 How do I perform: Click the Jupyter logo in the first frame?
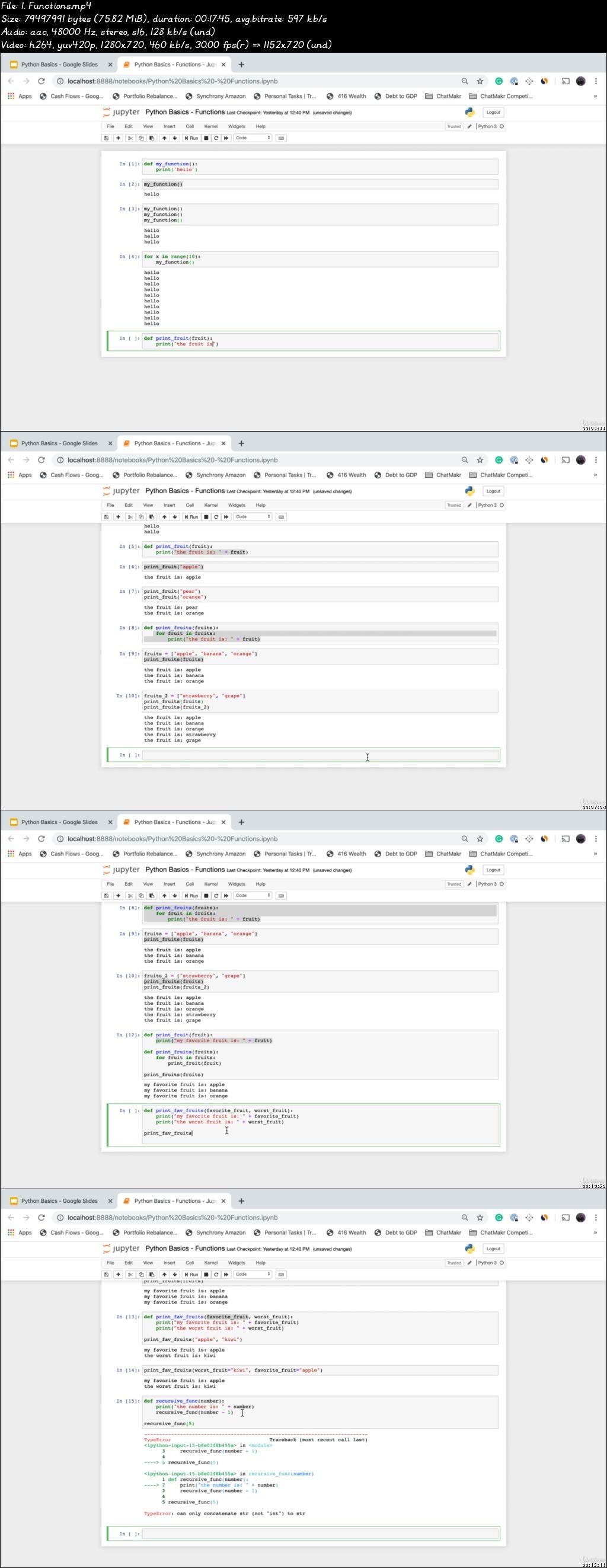coord(121,112)
